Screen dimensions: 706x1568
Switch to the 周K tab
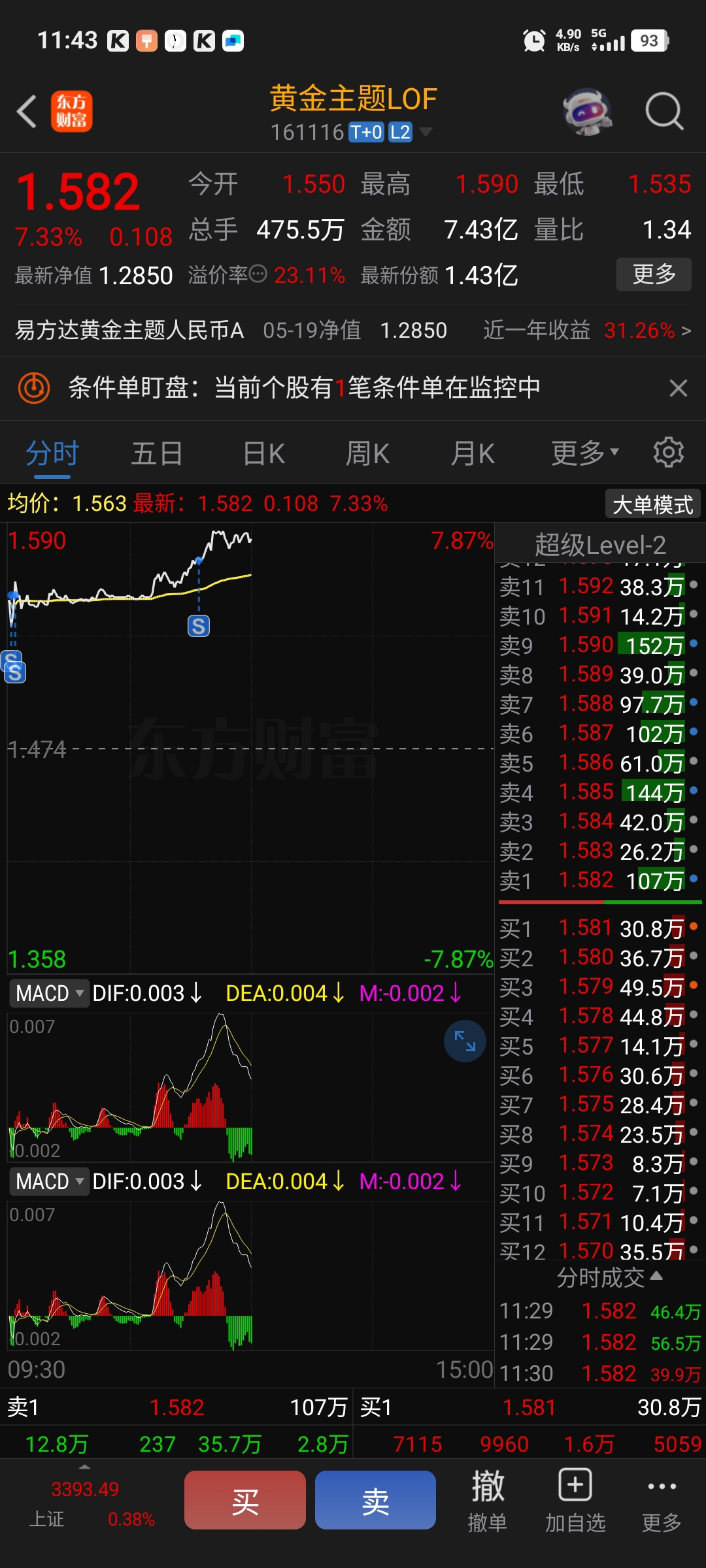click(x=367, y=453)
